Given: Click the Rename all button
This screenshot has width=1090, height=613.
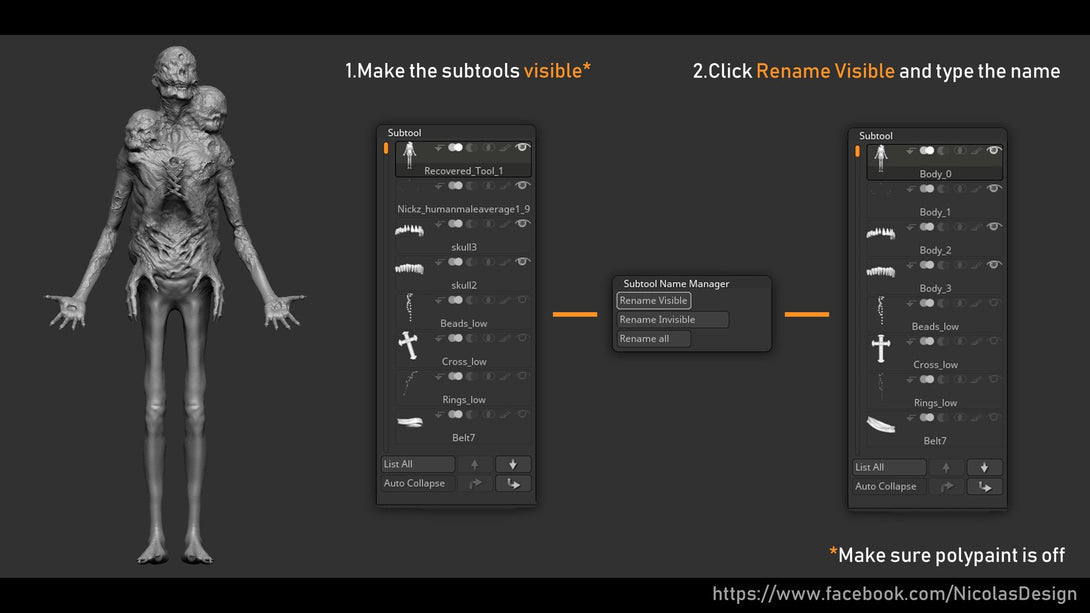Looking at the screenshot, I should coord(653,338).
